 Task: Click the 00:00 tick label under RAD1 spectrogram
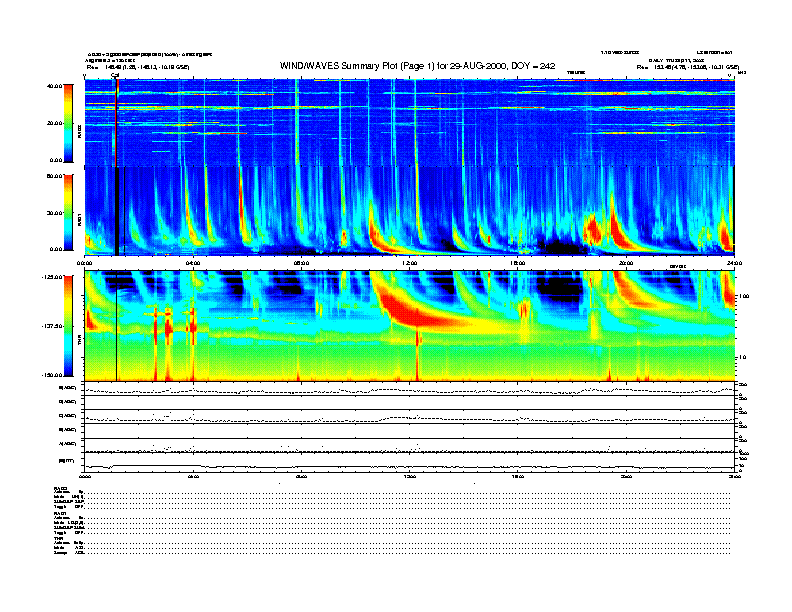click(x=84, y=263)
